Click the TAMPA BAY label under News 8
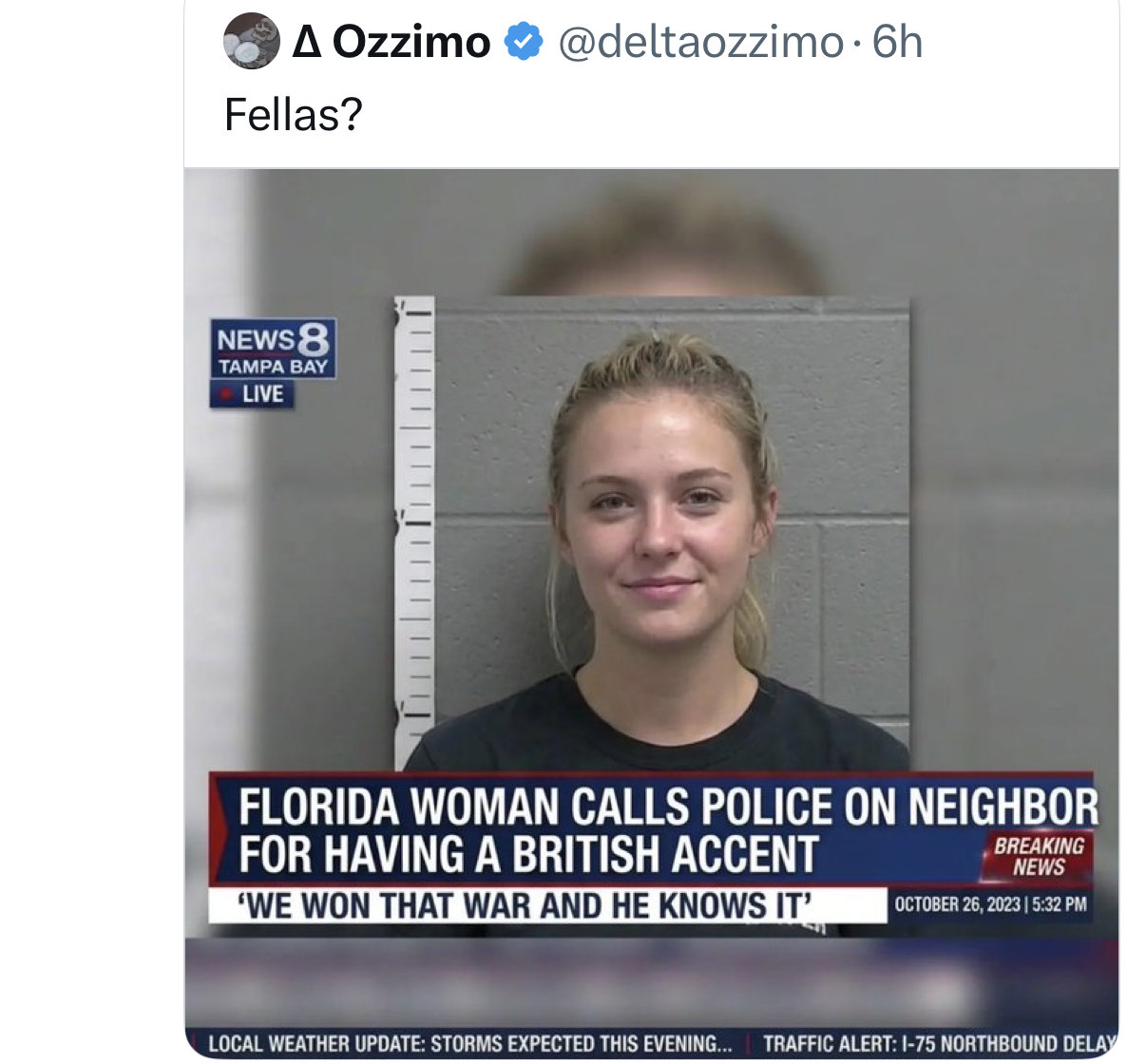This screenshot has height=1064, width=1146. 273,367
